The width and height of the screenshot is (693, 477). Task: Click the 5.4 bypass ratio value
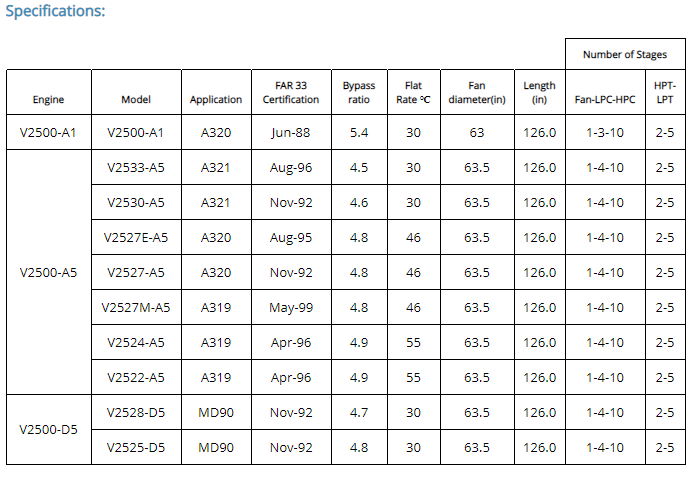[359, 133]
